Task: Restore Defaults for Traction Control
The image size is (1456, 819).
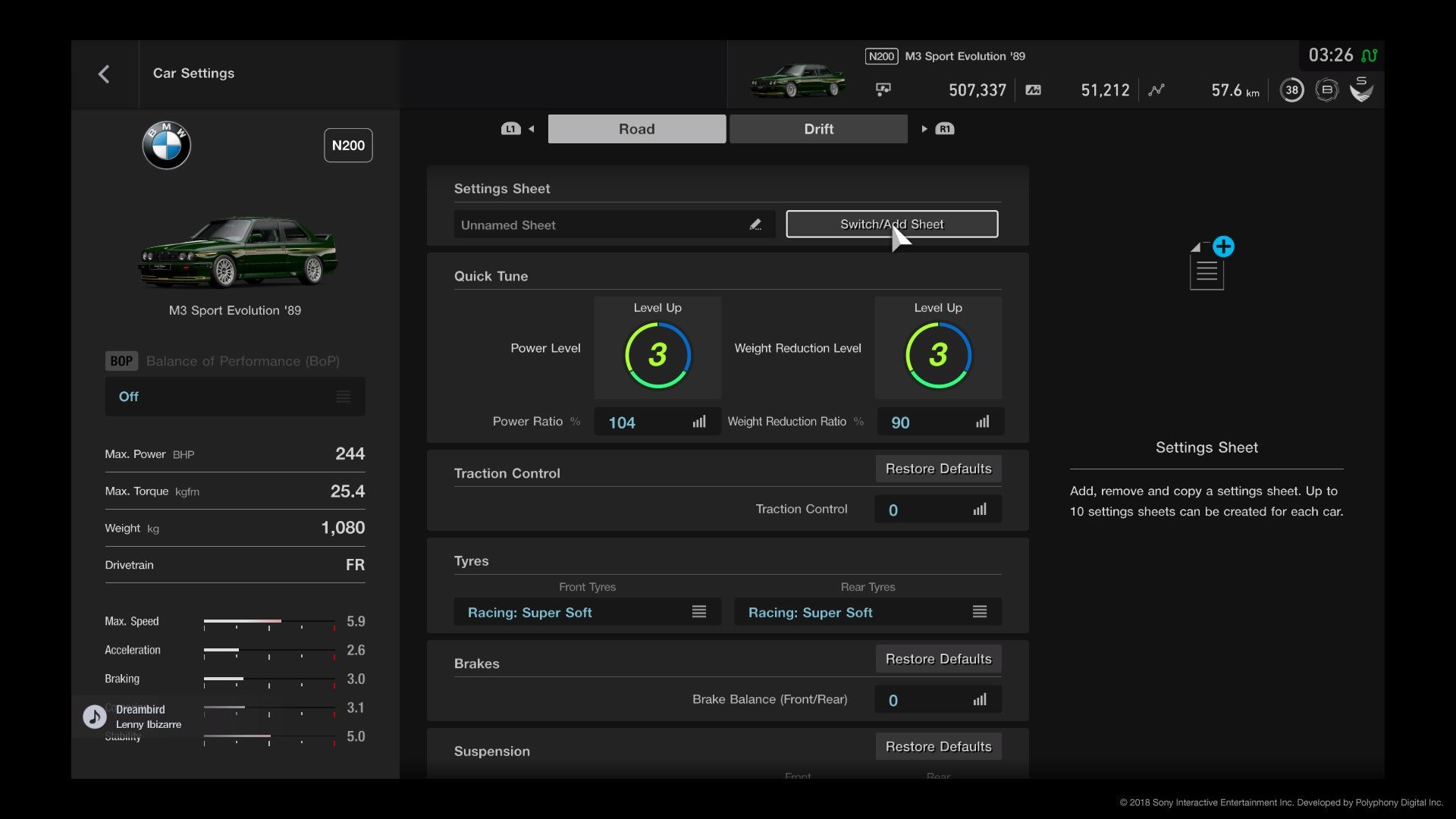Action: pyautogui.click(x=938, y=469)
